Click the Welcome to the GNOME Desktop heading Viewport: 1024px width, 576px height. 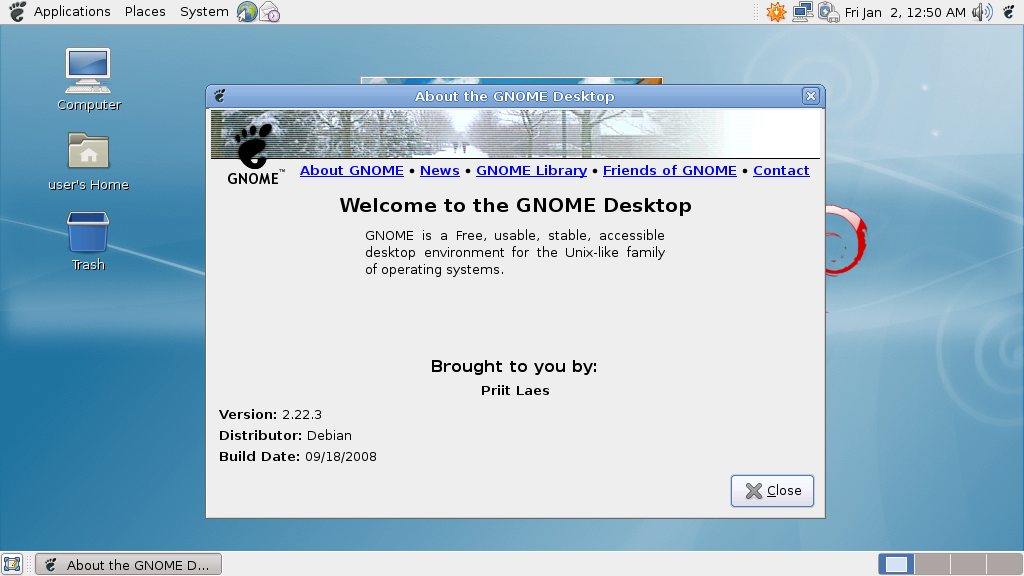point(515,205)
